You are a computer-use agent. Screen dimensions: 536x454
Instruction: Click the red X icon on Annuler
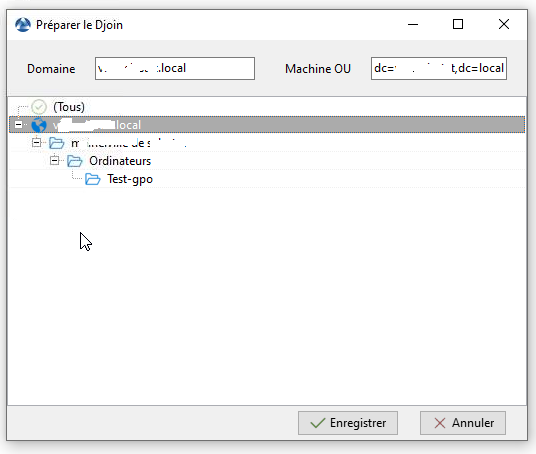pyautogui.click(x=440, y=423)
